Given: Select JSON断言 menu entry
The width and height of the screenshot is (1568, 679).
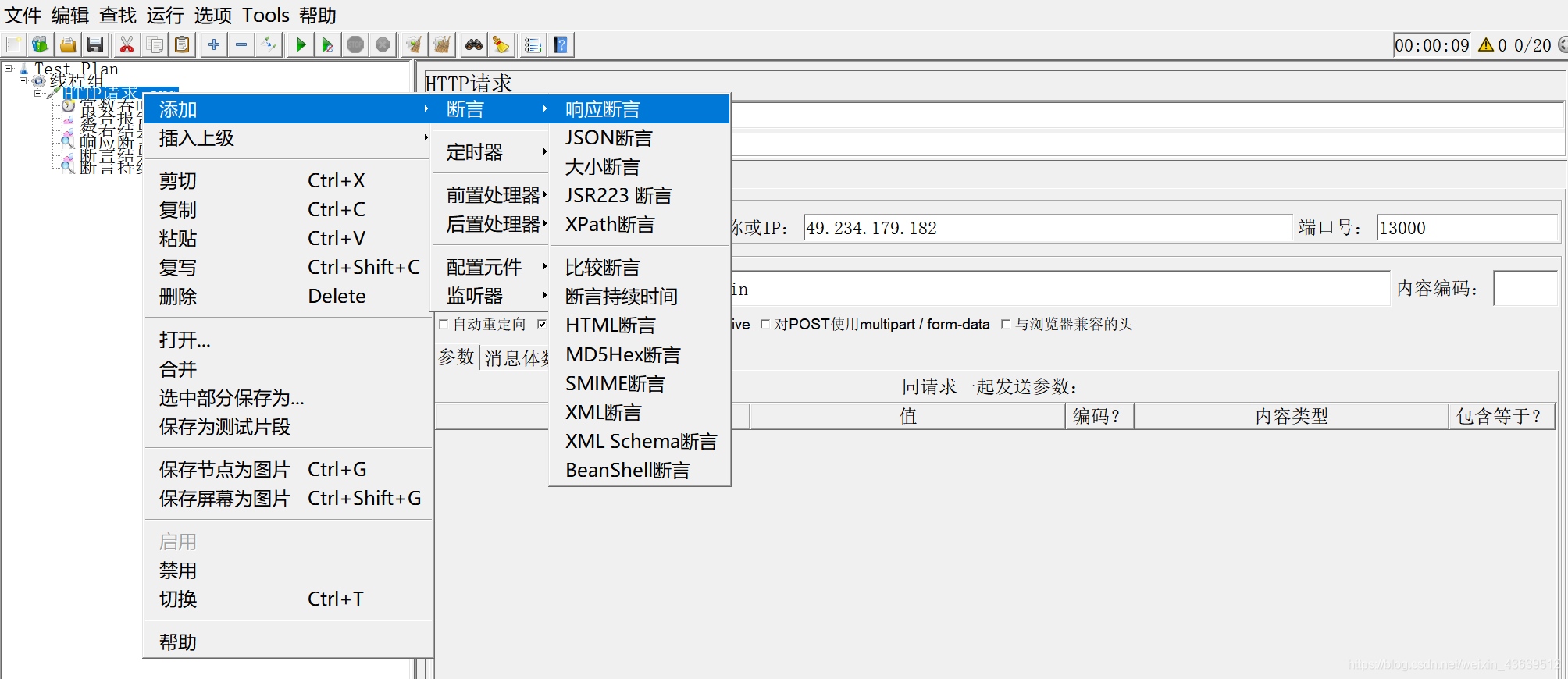Looking at the screenshot, I should (640, 138).
